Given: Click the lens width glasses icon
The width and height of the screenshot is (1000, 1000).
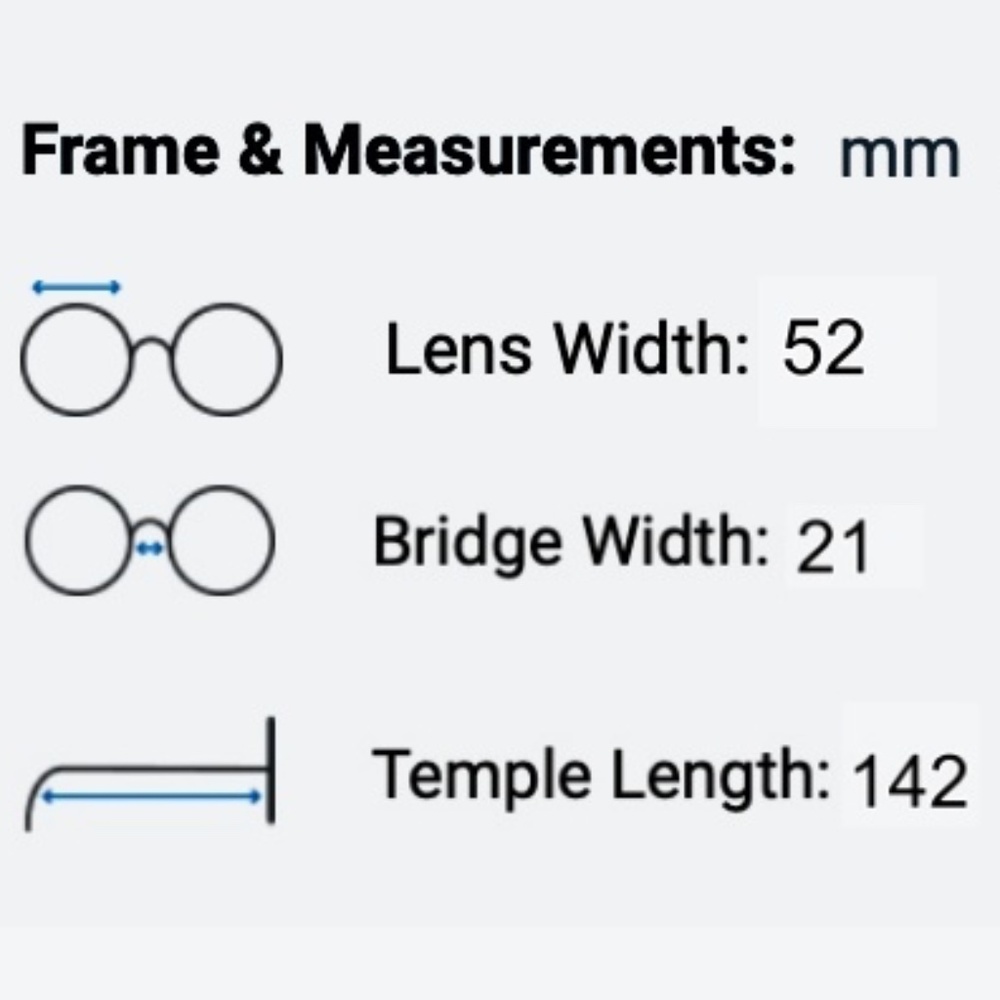Looking at the screenshot, I should [151, 348].
